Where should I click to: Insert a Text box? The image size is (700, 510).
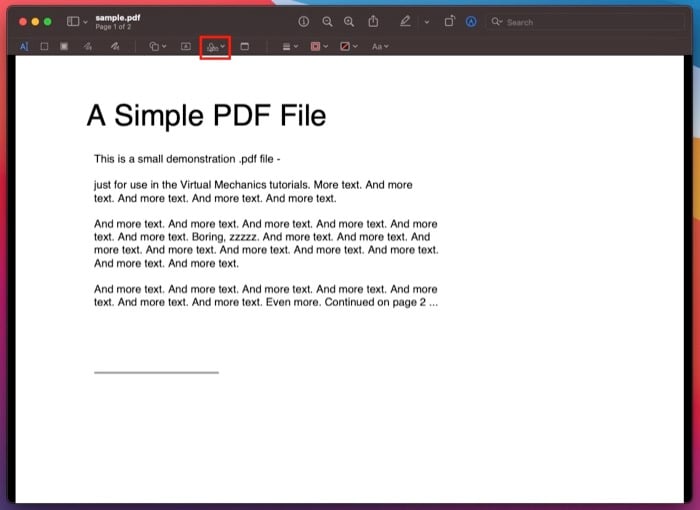click(186, 46)
